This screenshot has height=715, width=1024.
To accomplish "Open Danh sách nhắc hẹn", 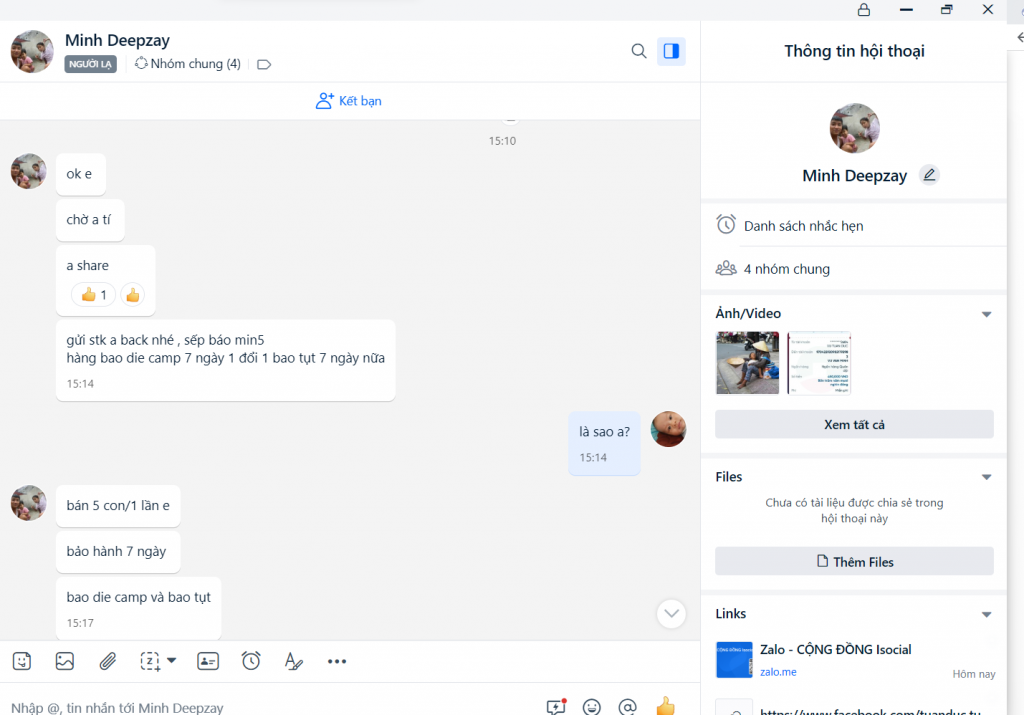I will (803, 226).
